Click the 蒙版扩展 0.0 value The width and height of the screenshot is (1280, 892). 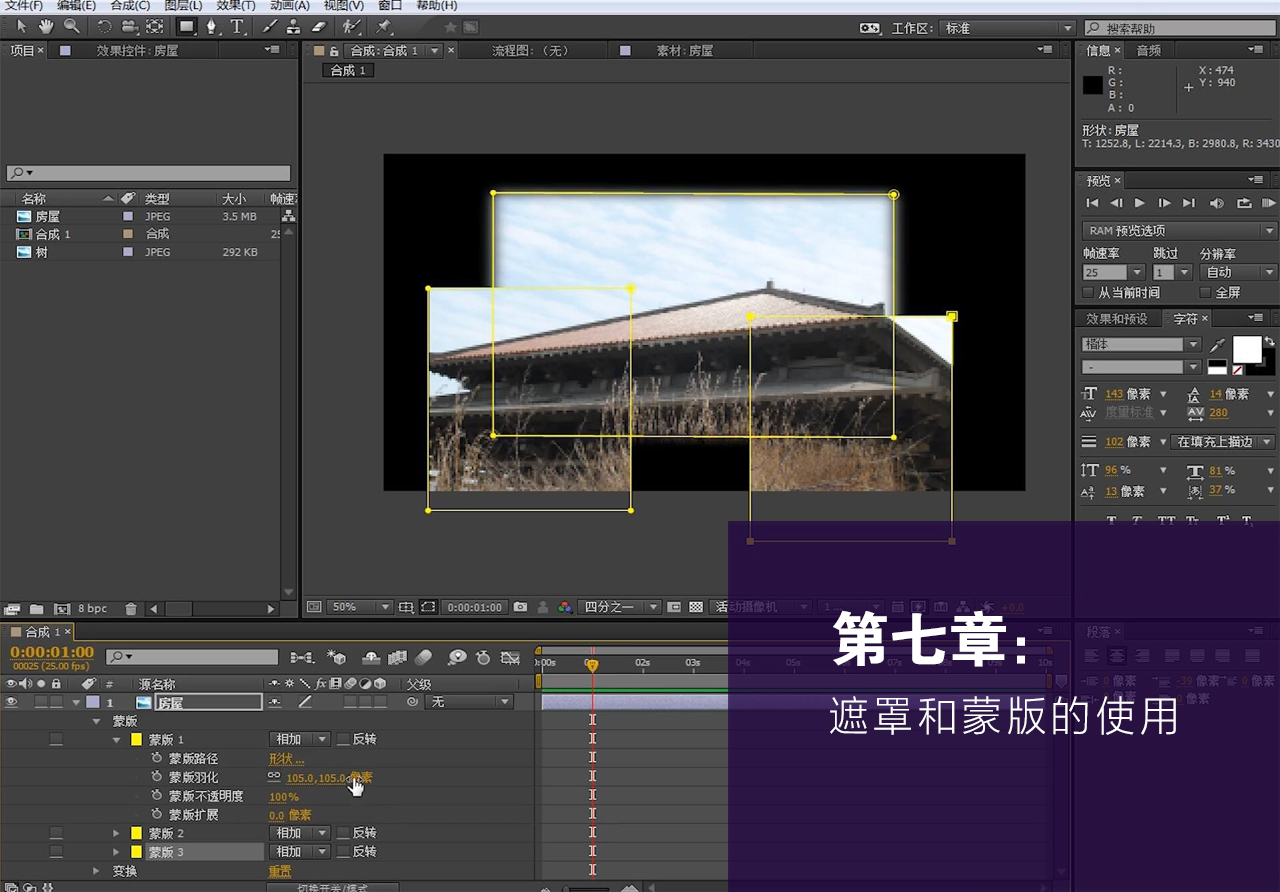tap(277, 816)
